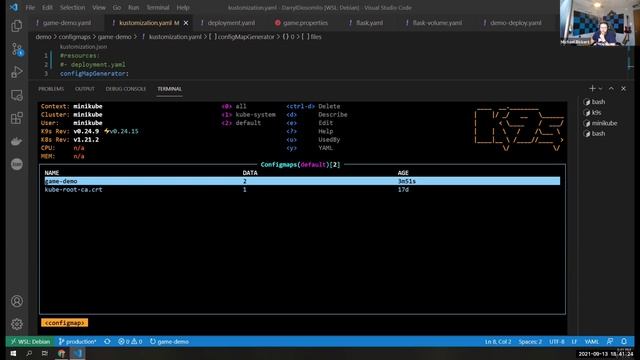This screenshot has height=360, width=640.
Task: Open the File menu
Action: (30, 7)
